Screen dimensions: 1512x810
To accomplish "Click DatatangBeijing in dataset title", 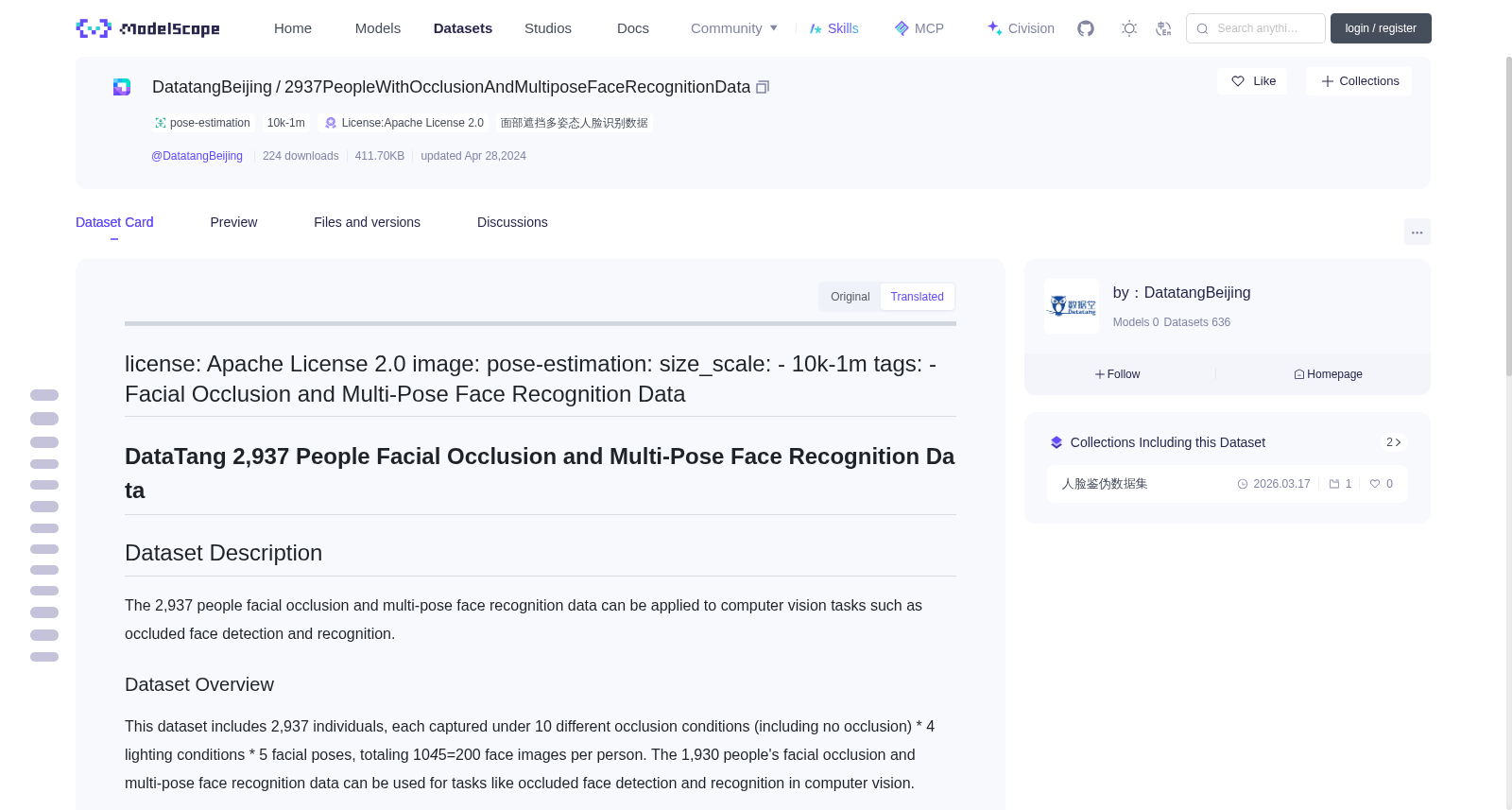I will tap(212, 87).
